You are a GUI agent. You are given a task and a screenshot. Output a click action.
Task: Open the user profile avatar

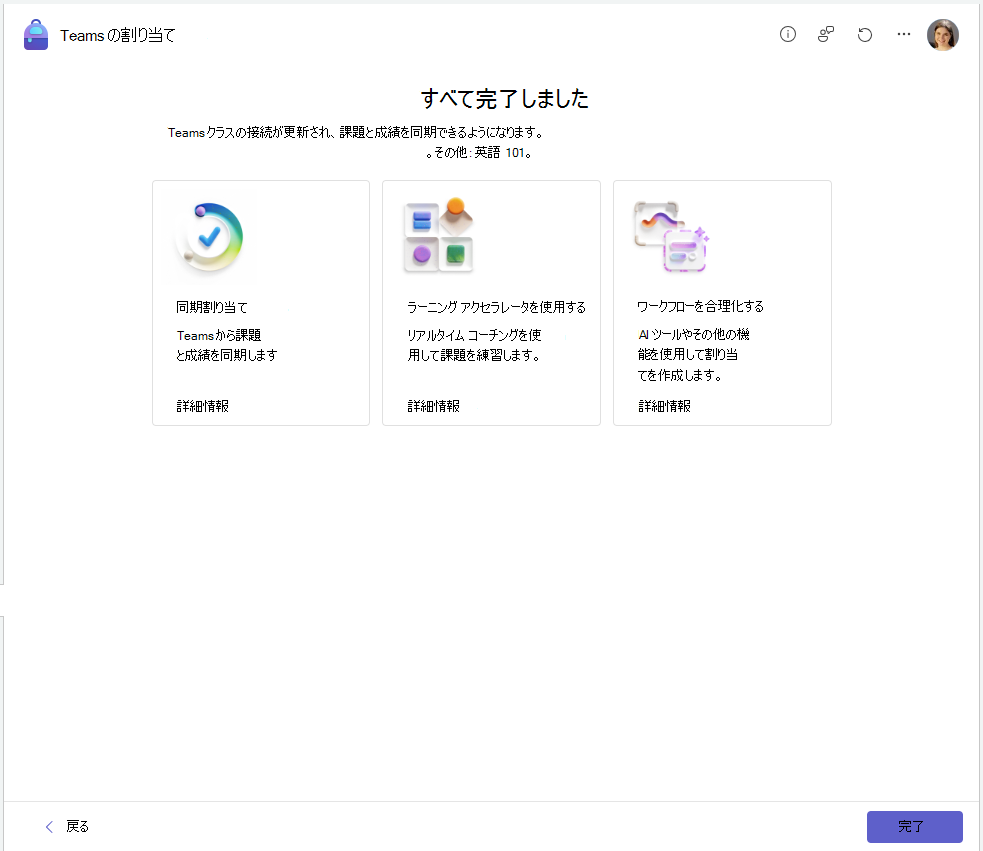(x=942, y=34)
